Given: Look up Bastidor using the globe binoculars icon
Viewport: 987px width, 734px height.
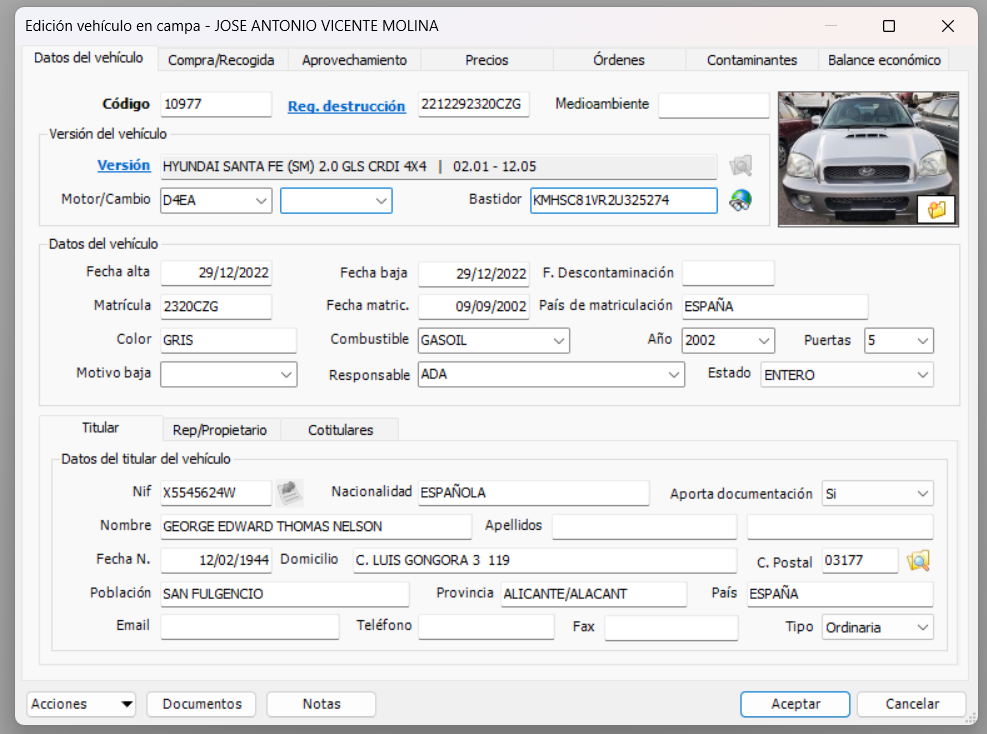Looking at the screenshot, I should pos(739,200).
